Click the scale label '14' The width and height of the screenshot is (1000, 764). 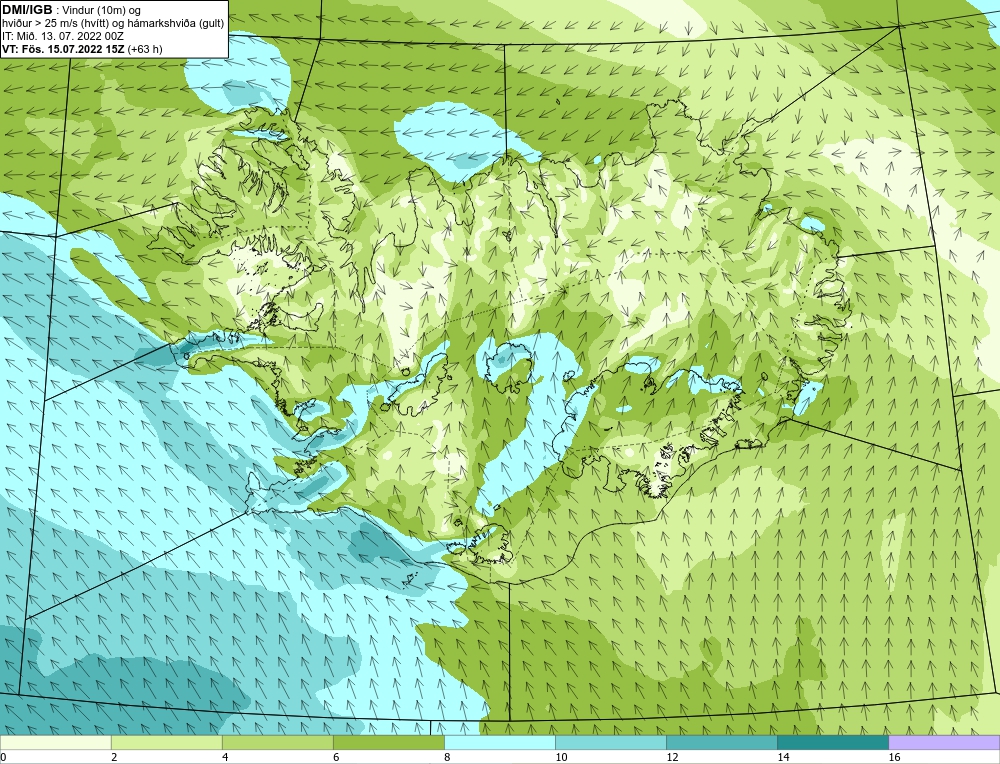[x=783, y=757]
